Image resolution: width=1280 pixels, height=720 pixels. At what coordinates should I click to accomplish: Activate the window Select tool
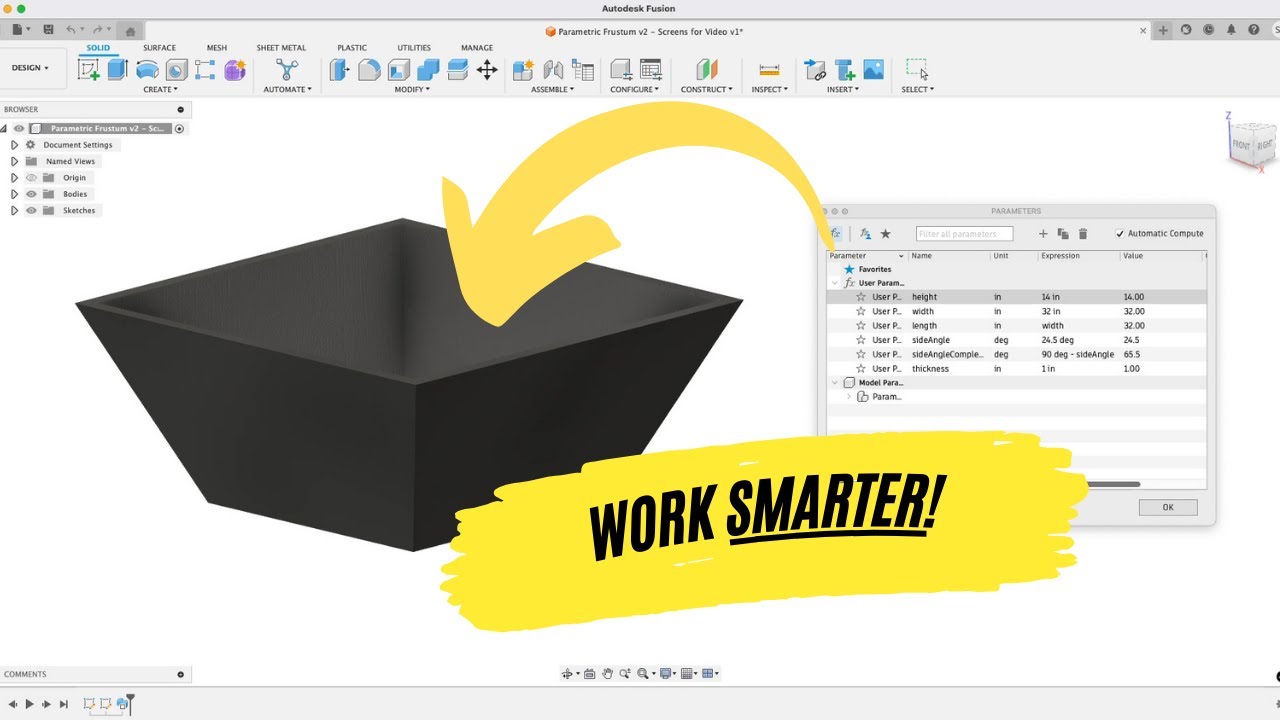pyautogui.click(x=917, y=70)
